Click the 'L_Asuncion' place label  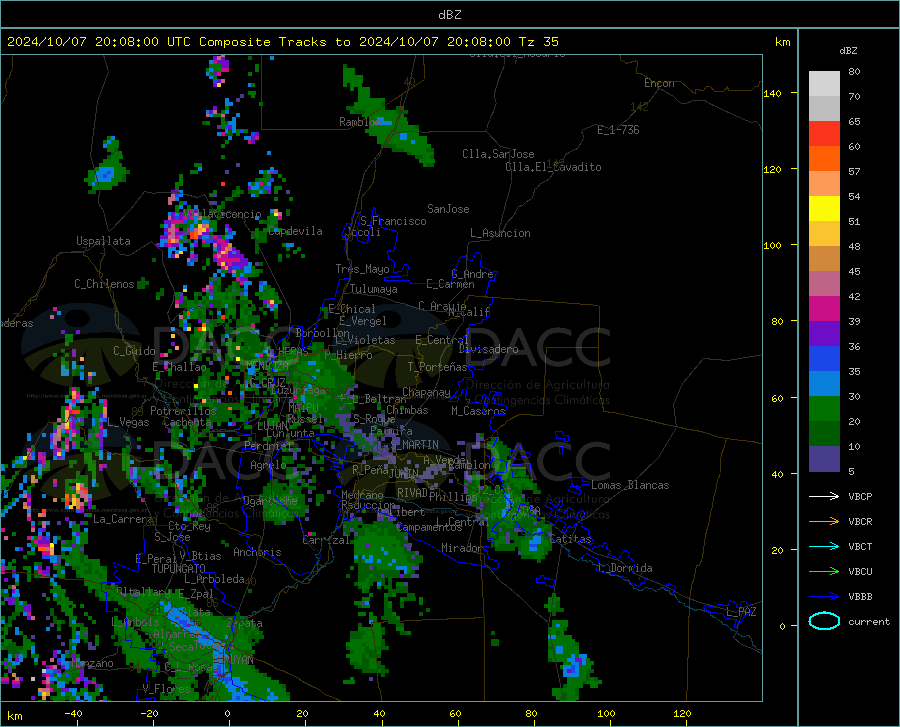click(500, 233)
